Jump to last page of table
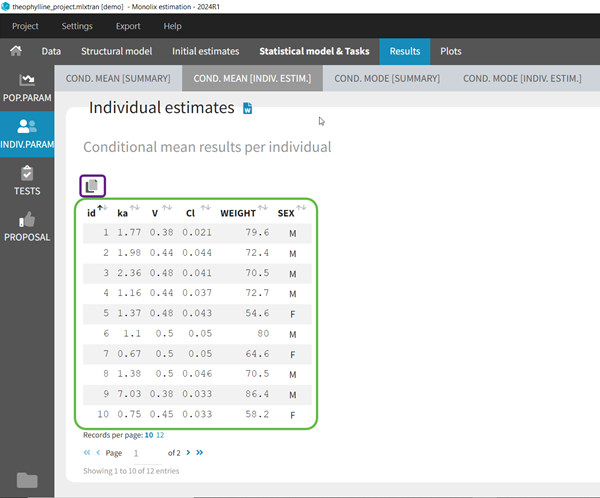600x498 pixels. click(199, 452)
